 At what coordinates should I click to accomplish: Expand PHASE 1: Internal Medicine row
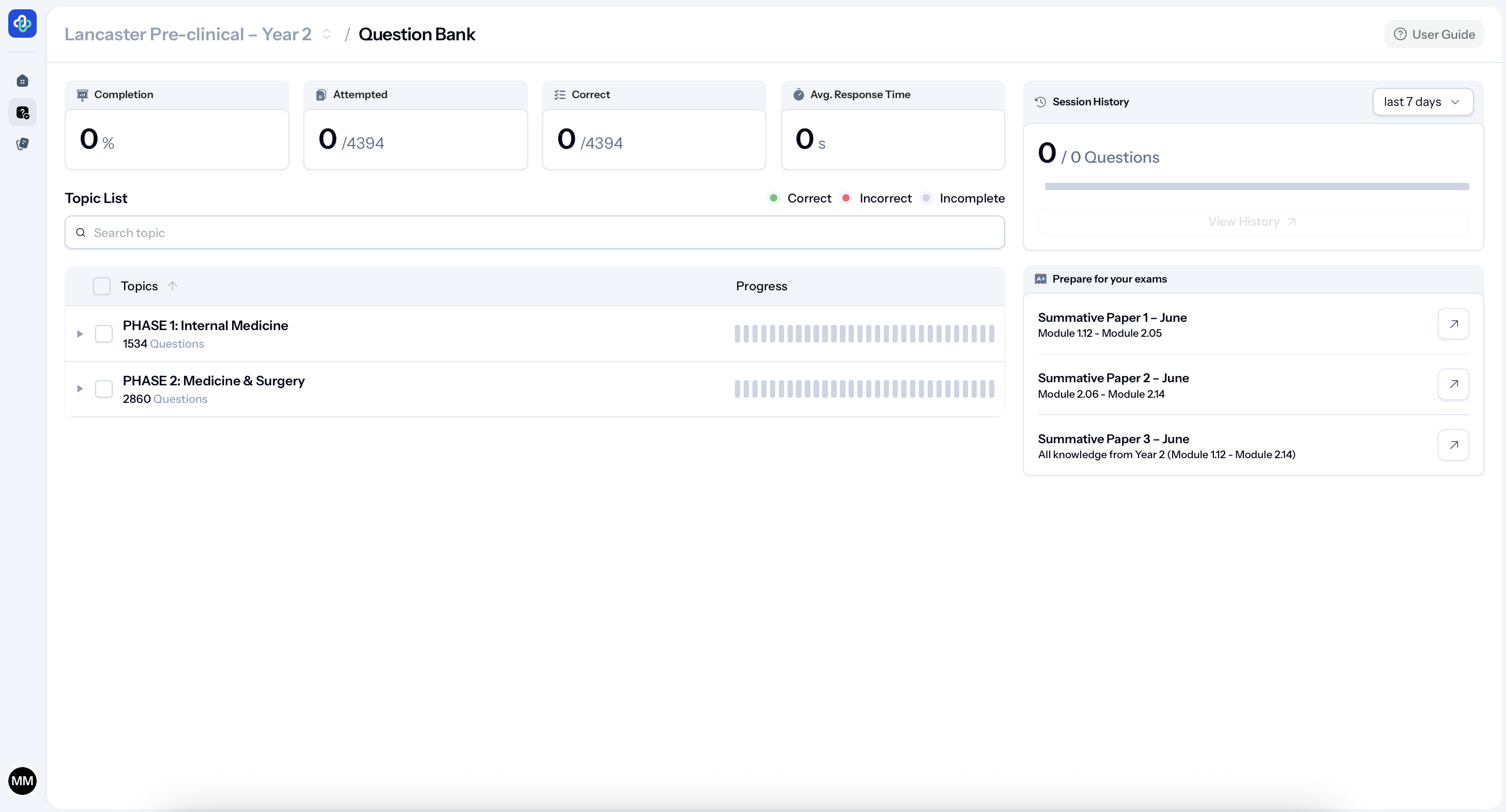(x=80, y=334)
